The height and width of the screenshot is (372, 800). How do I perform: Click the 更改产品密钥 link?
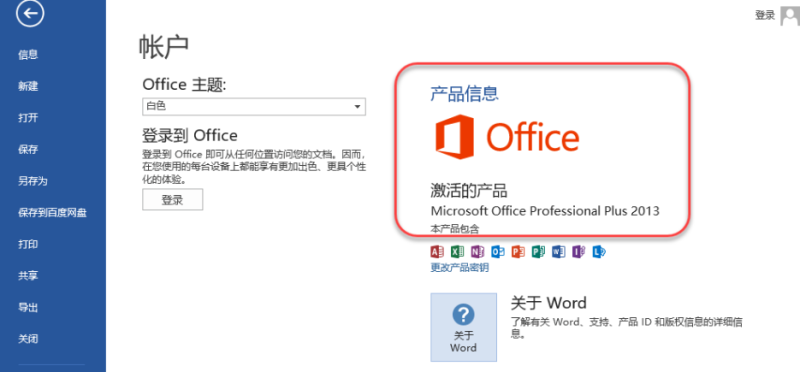click(x=460, y=267)
